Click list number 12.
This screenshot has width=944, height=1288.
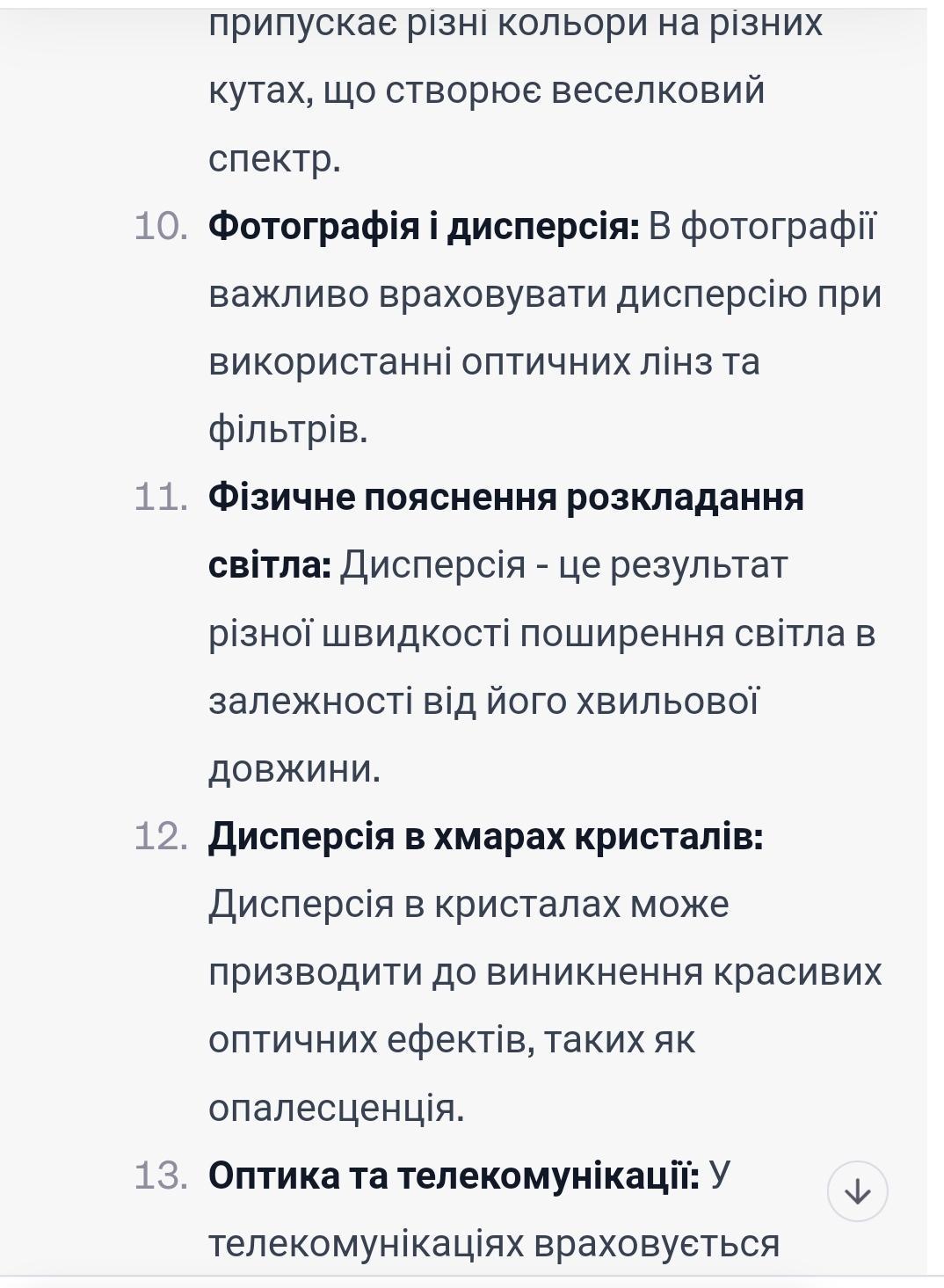pos(161,836)
